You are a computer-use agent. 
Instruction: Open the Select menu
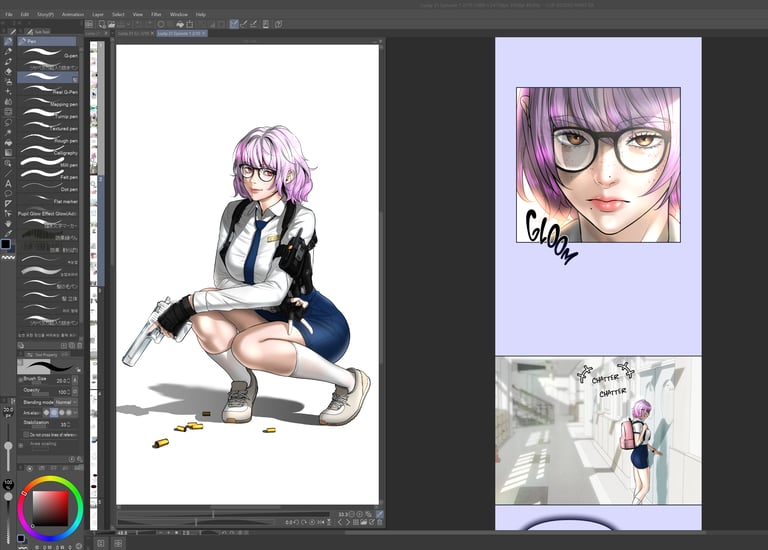(118, 15)
